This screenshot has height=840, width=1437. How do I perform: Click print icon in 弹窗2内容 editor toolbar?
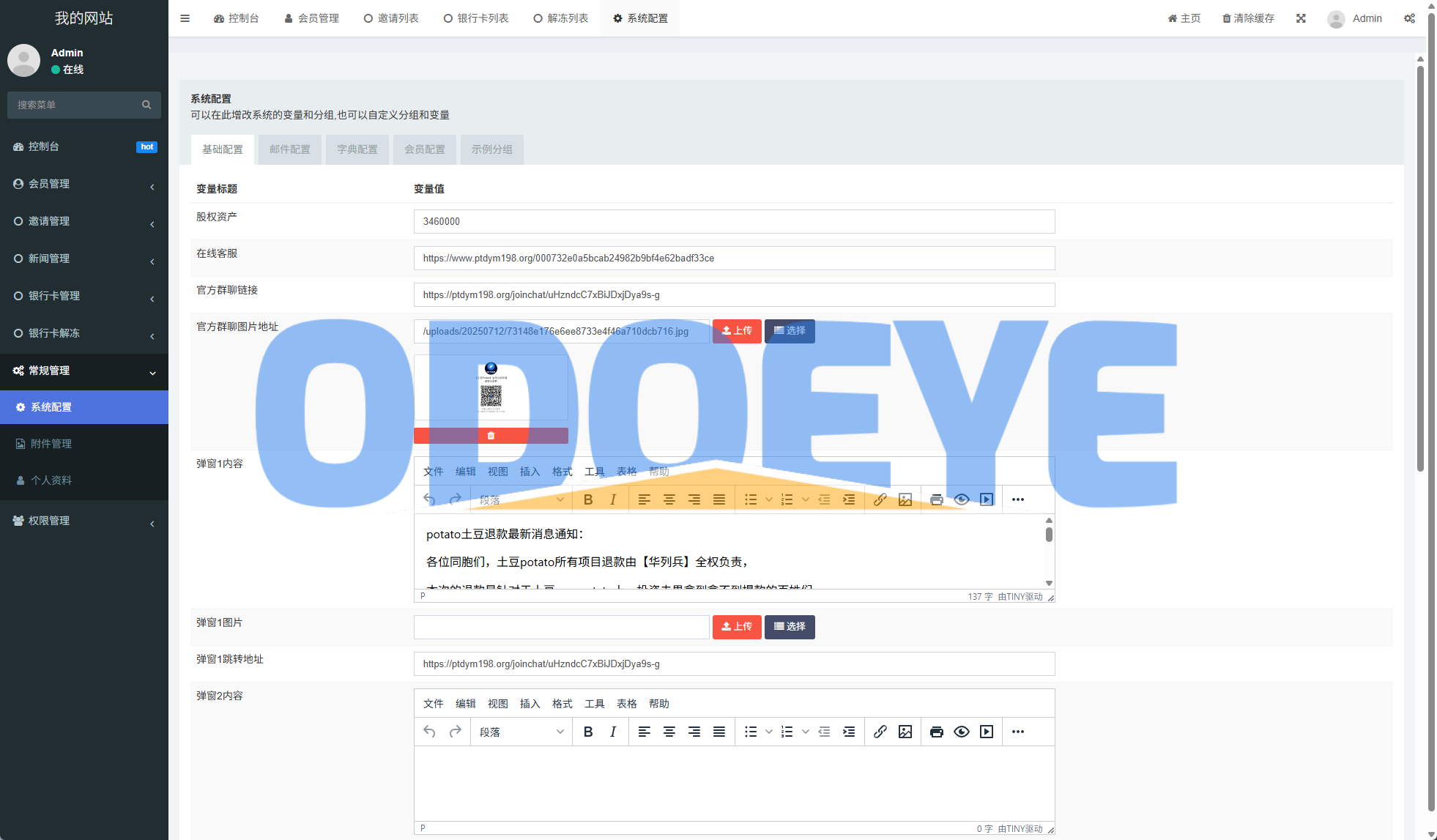tap(936, 732)
